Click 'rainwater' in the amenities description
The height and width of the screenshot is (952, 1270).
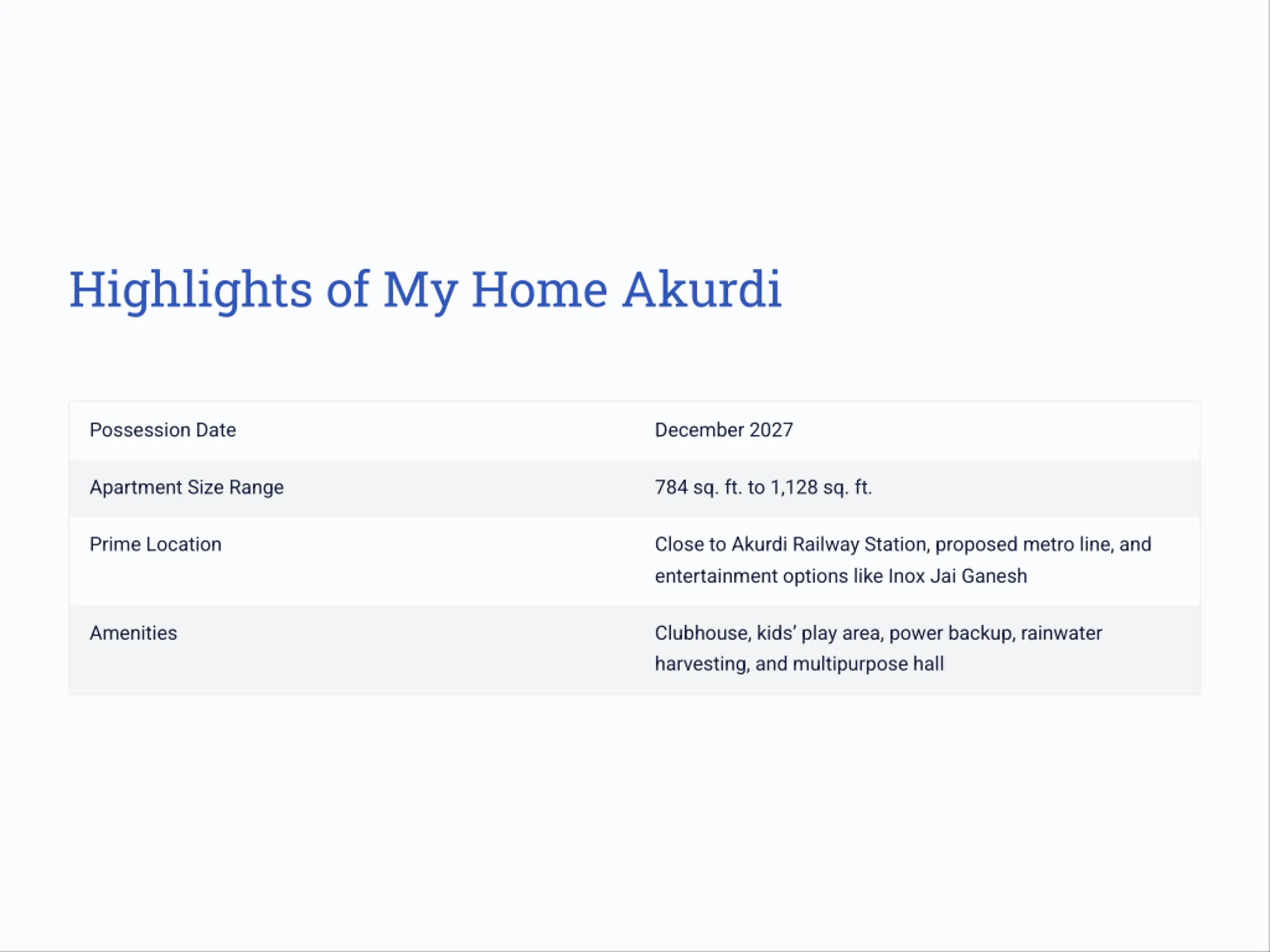[1061, 633]
